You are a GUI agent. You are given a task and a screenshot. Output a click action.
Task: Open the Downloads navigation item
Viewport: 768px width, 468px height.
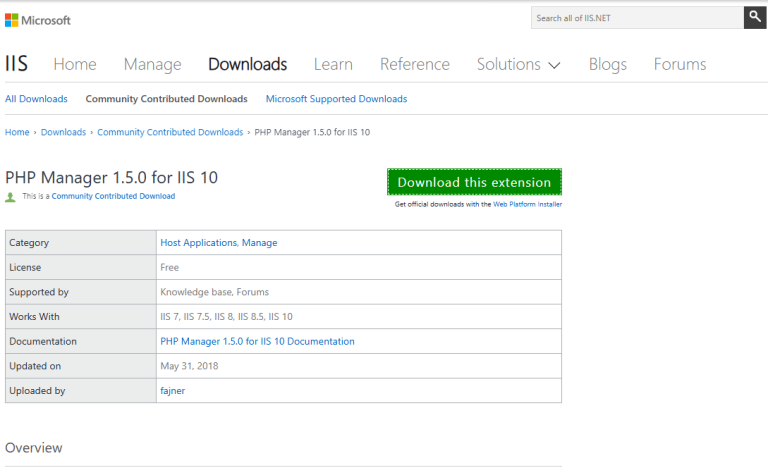[x=247, y=64]
